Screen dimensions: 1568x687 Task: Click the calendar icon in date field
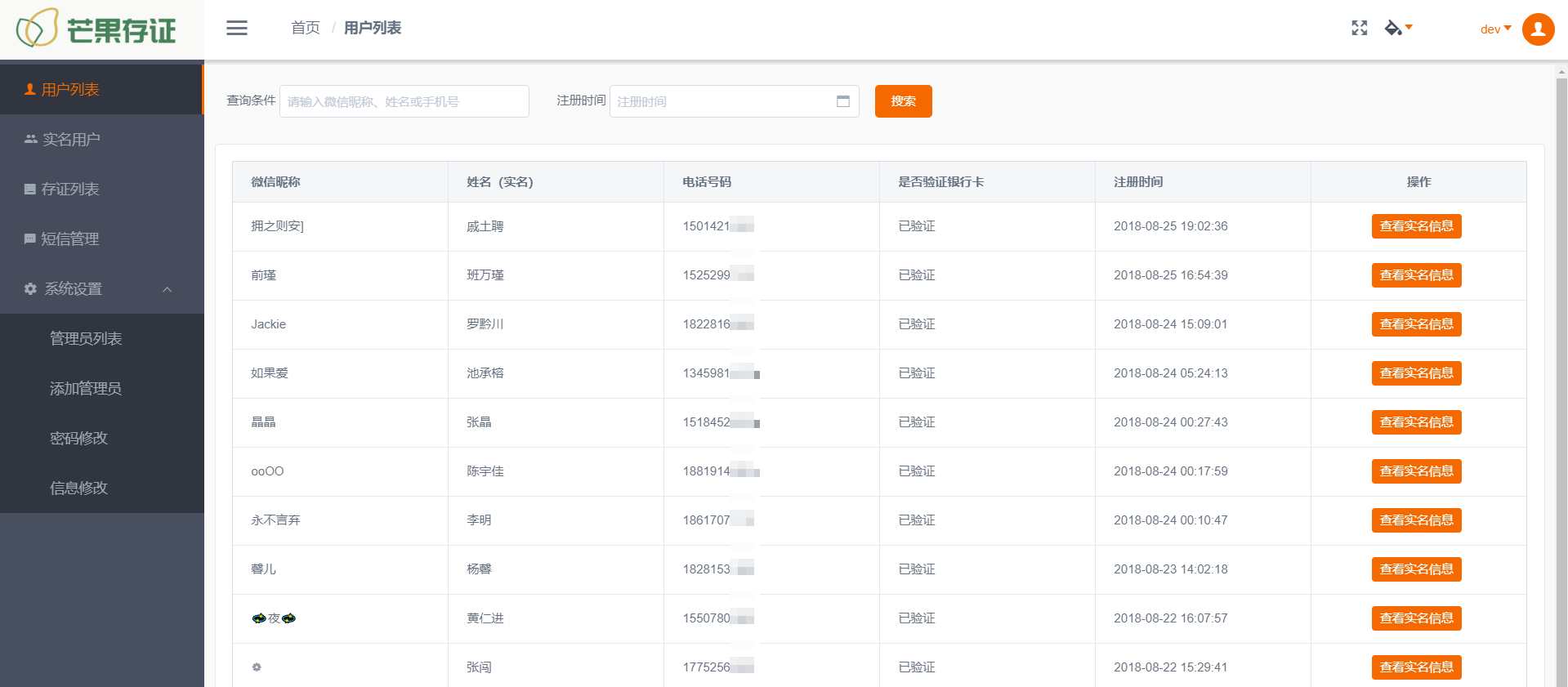(x=842, y=101)
